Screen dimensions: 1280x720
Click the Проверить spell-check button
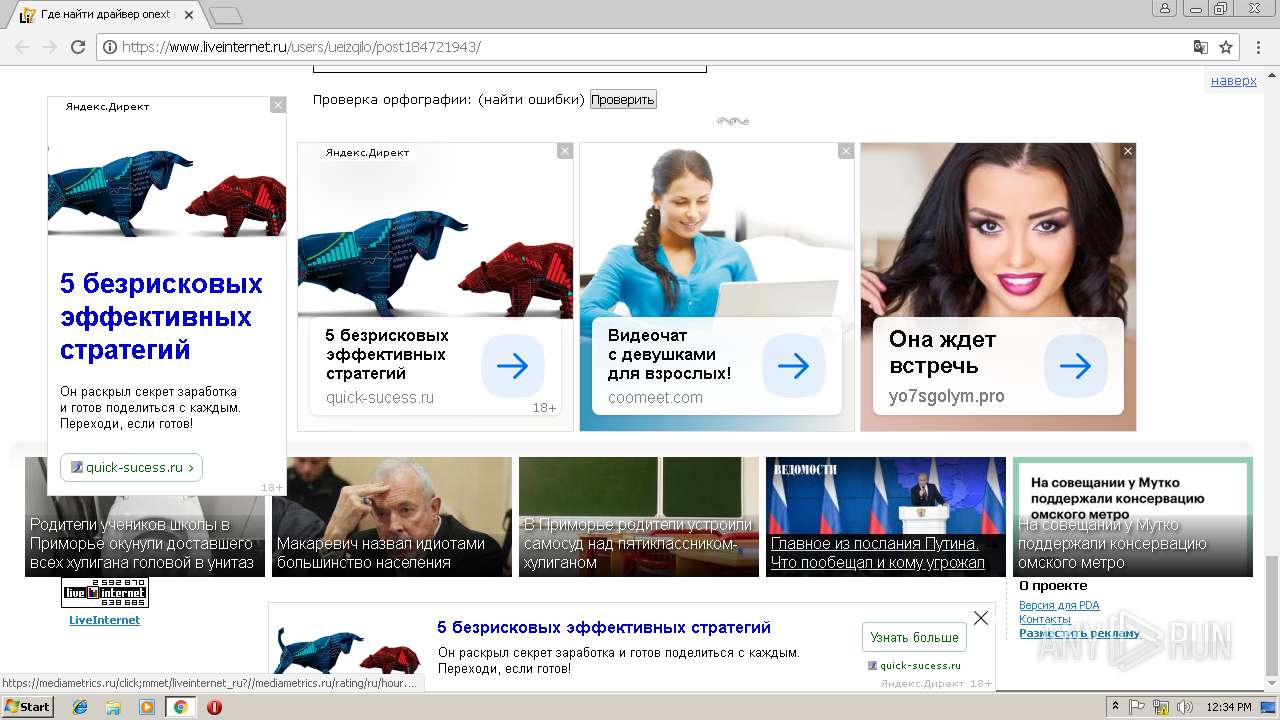[623, 99]
